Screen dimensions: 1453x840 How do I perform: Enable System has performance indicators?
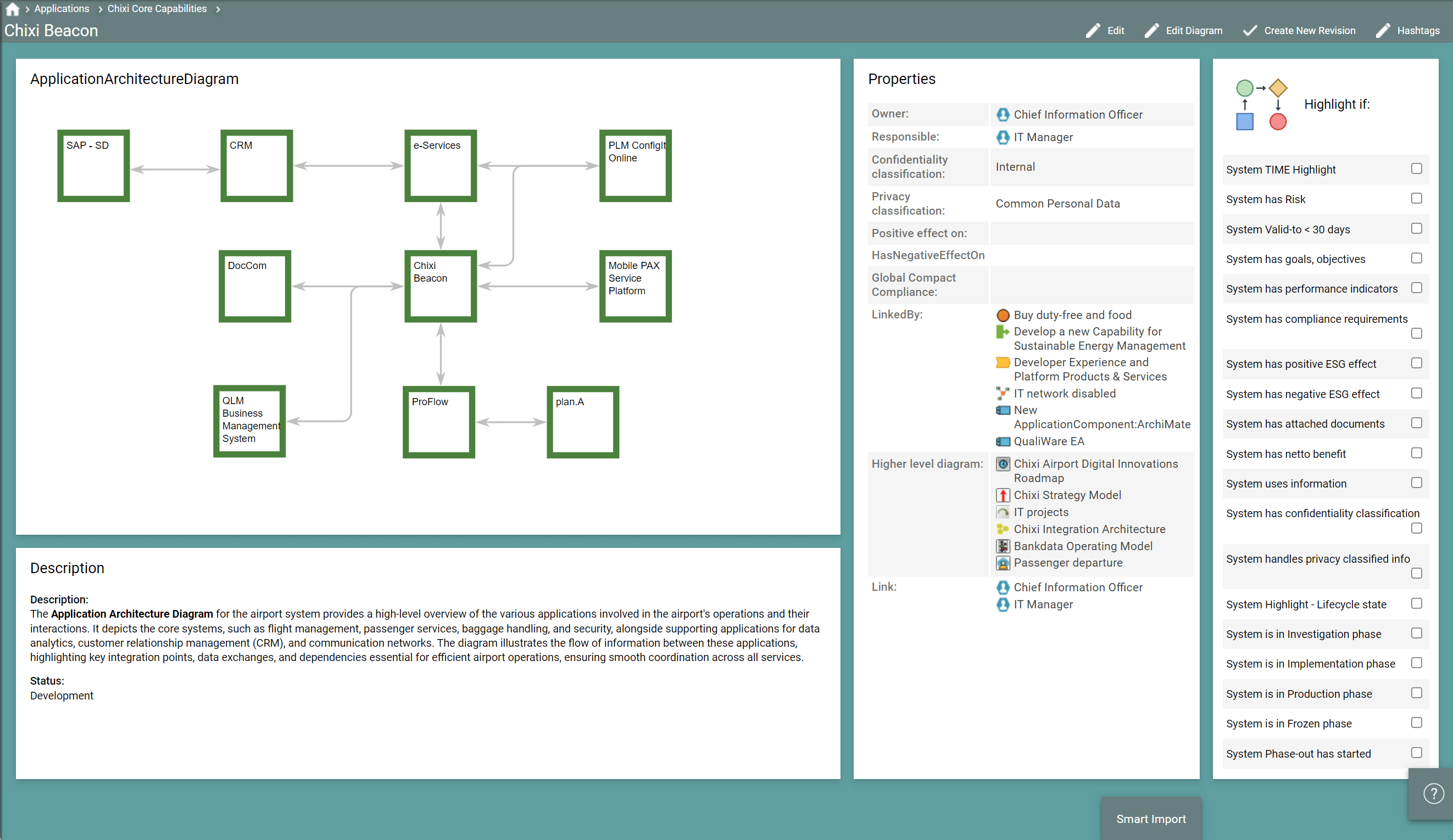pos(1416,288)
